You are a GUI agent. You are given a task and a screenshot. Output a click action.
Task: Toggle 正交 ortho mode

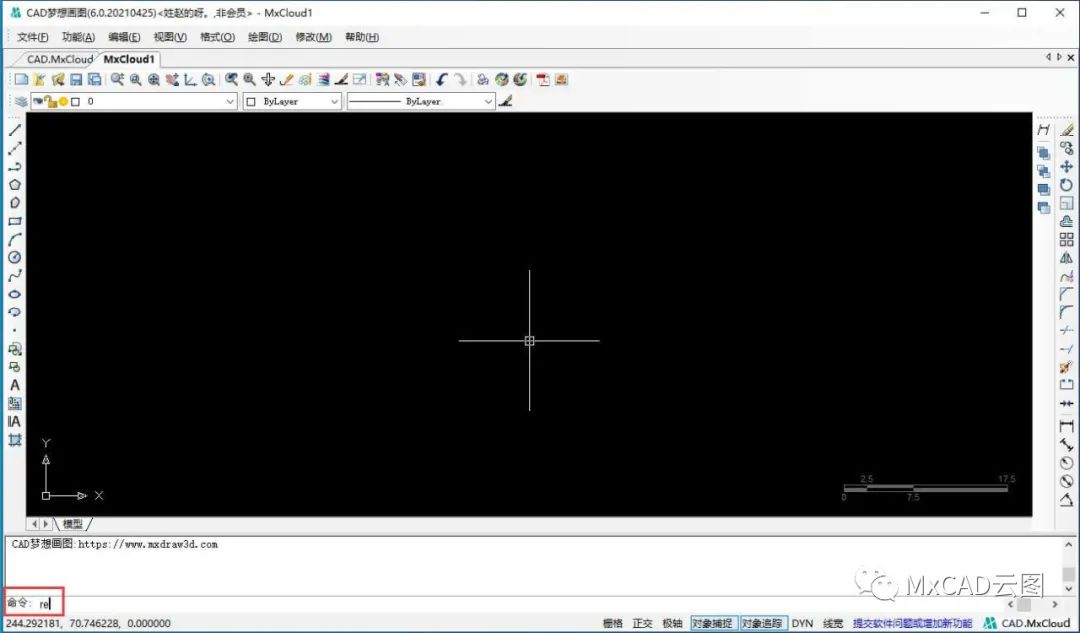(642, 623)
